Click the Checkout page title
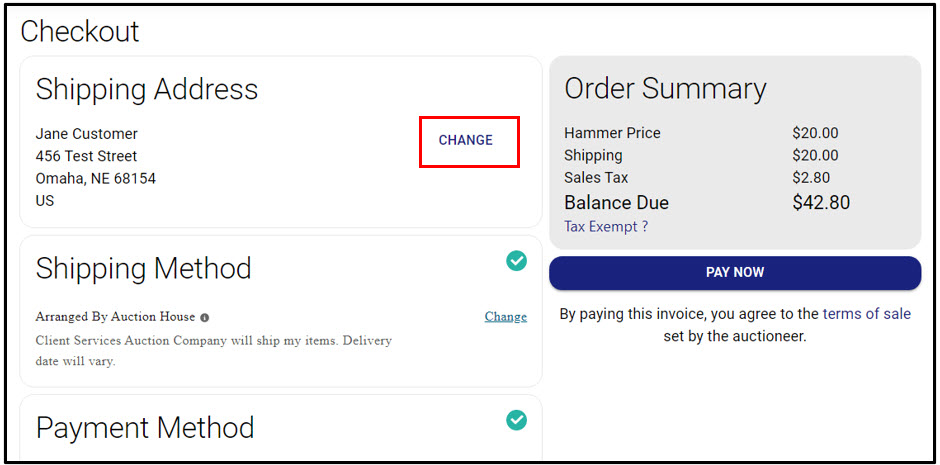Image resolution: width=940 pixels, height=465 pixels. (80, 31)
